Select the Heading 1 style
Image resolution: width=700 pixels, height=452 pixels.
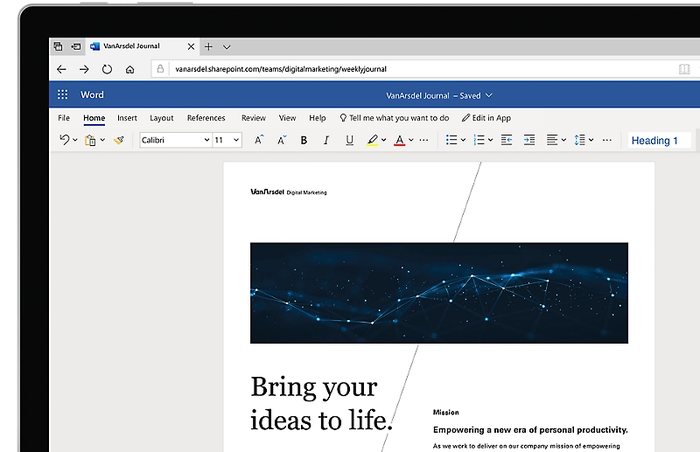655,141
